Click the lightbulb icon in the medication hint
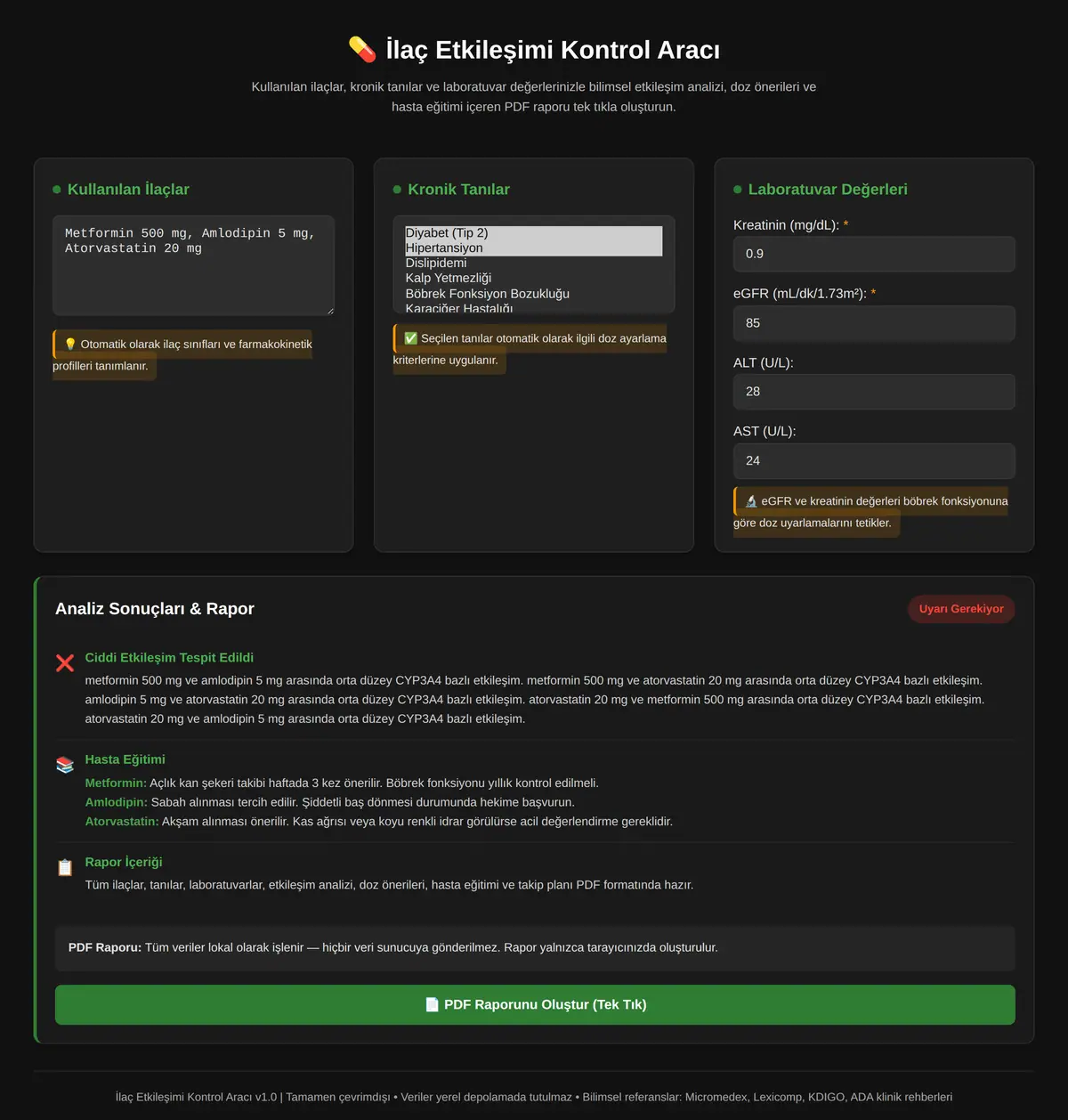 coord(70,345)
